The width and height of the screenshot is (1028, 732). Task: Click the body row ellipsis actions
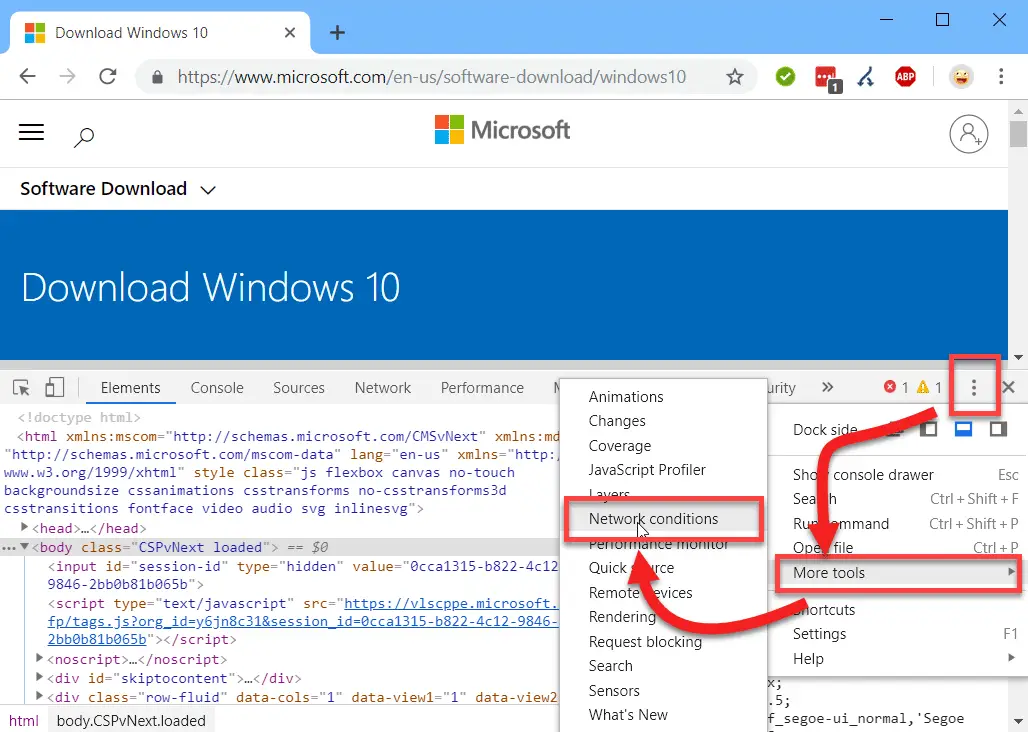(x=9, y=547)
